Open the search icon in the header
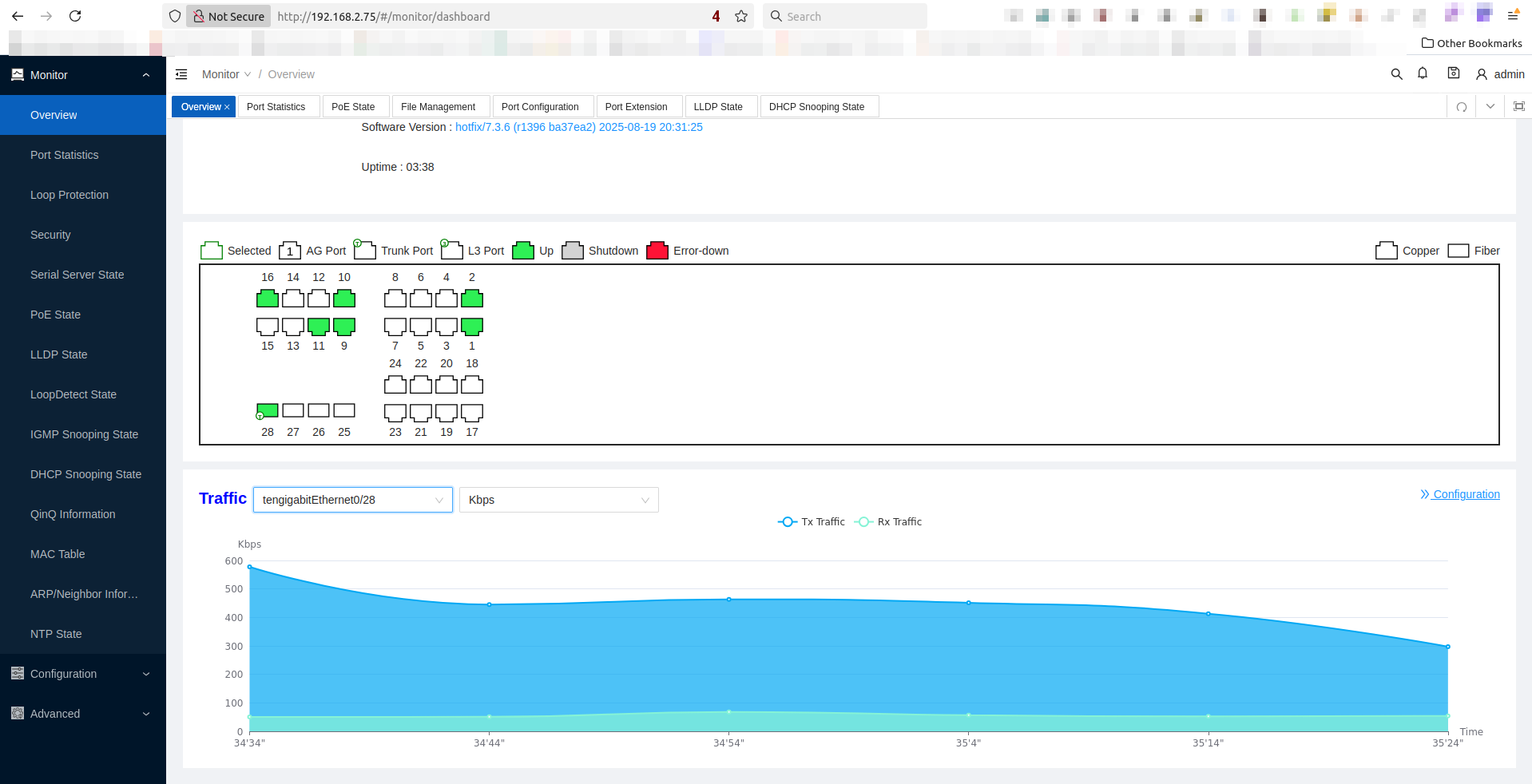Viewport: 1532px width, 784px height. pyautogui.click(x=1396, y=74)
